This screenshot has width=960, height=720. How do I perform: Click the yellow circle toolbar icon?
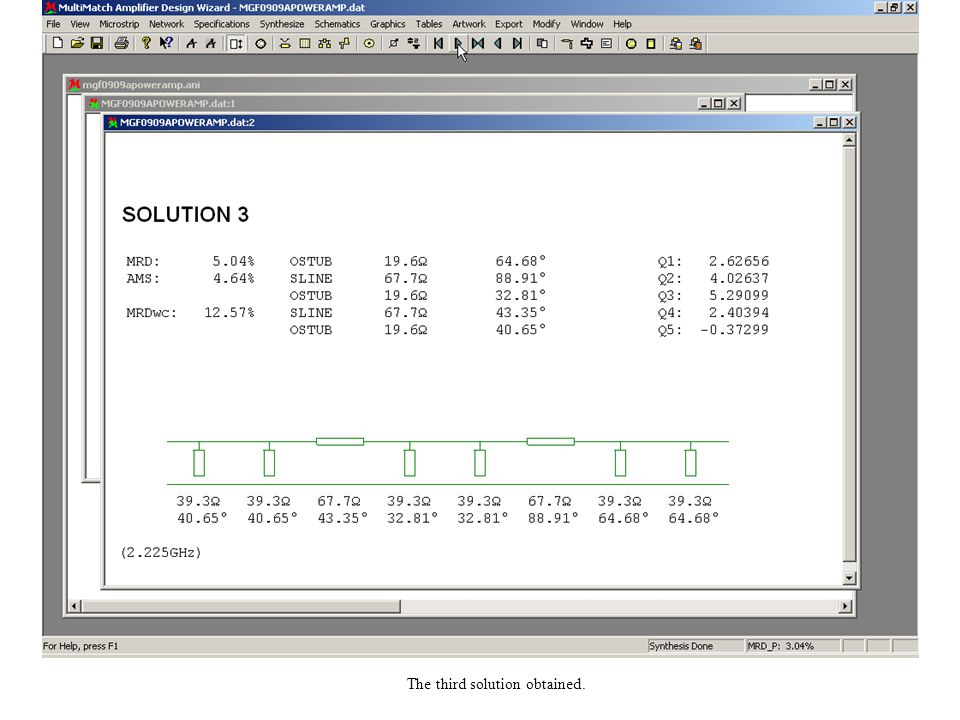tap(631, 43)
